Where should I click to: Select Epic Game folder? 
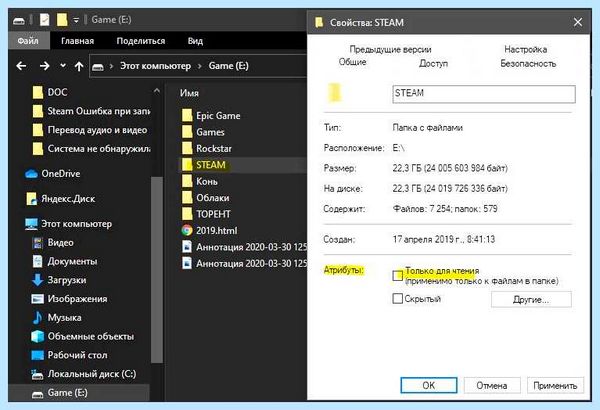coord(211,116)
